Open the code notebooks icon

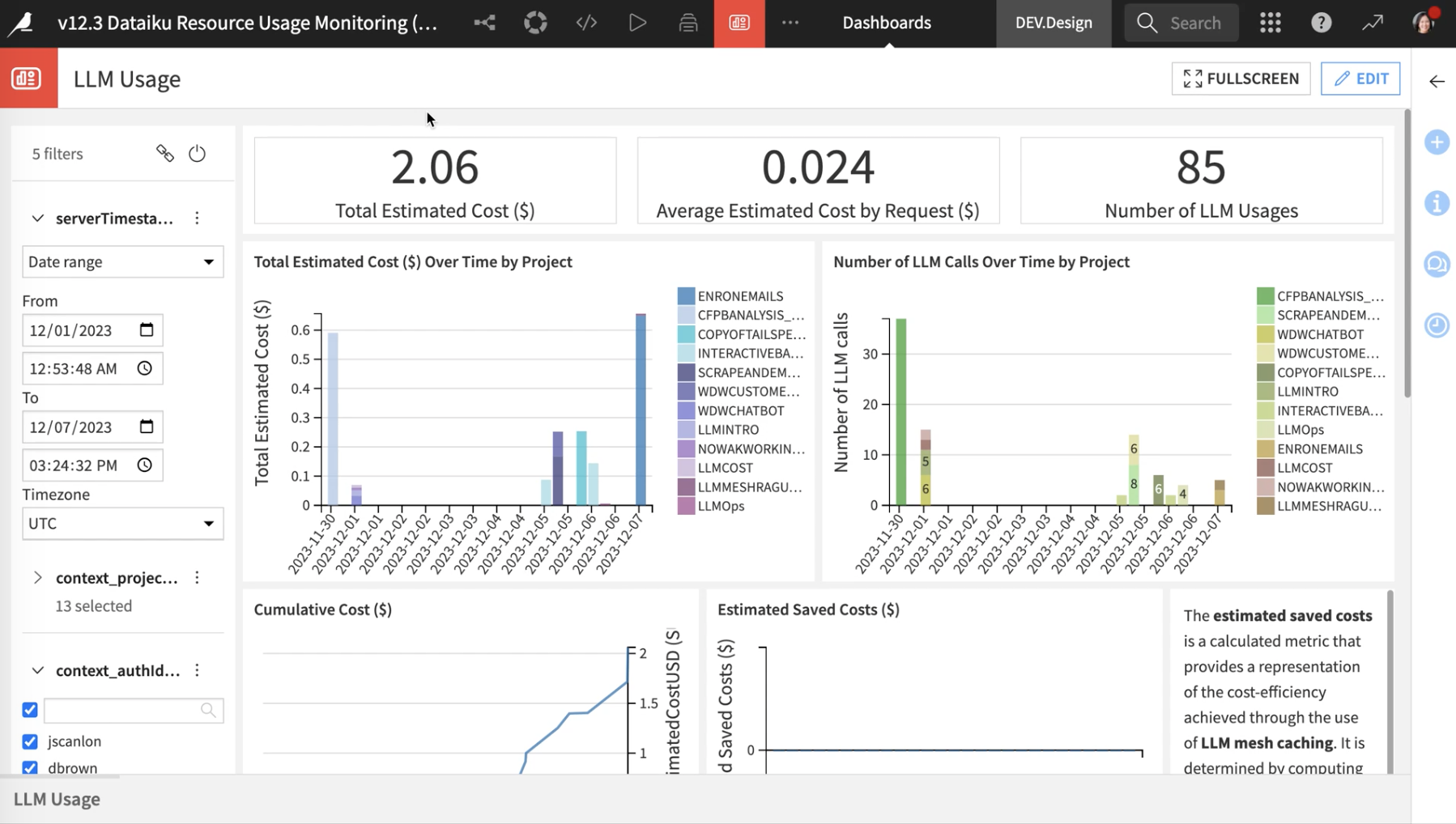586,23
